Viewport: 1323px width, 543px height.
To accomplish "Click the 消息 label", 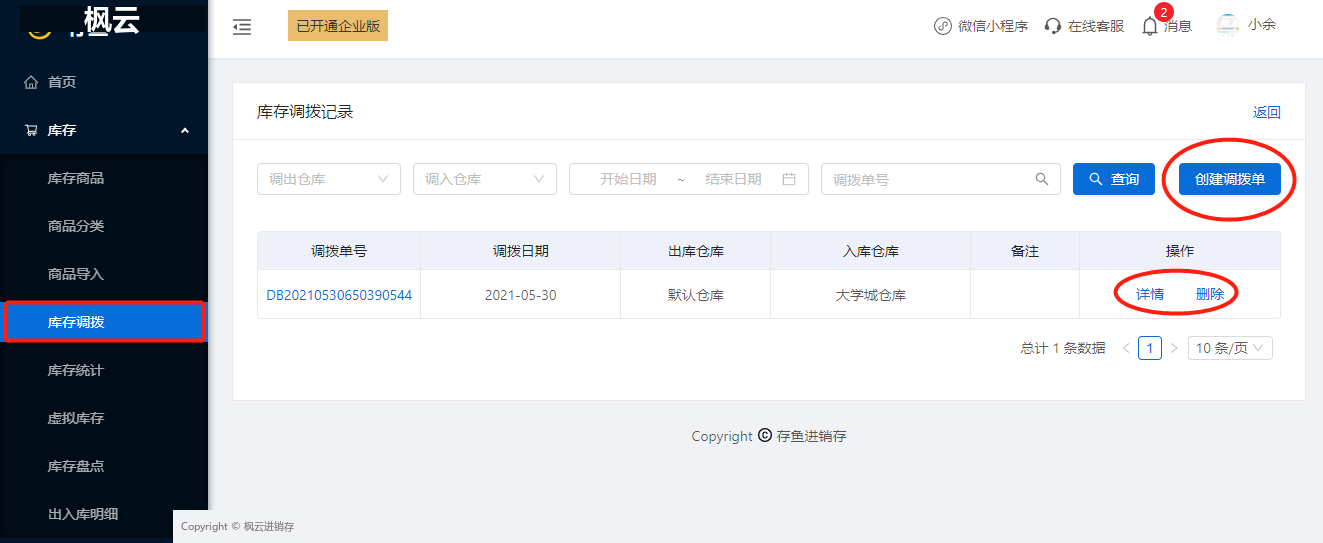I will click(1178, 27).
